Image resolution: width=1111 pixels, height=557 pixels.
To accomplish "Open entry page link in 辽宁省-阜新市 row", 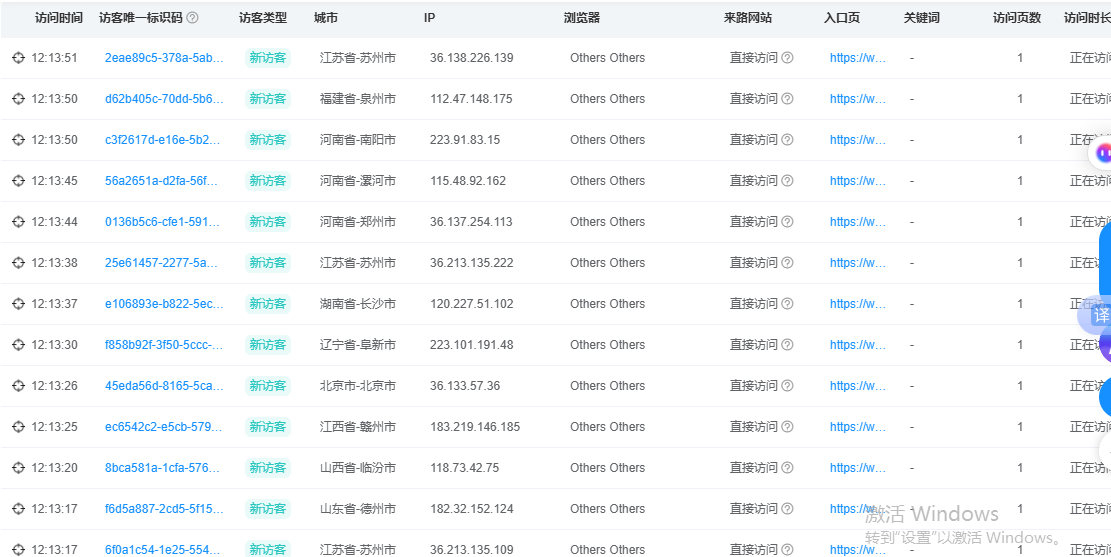I will 858,345.
